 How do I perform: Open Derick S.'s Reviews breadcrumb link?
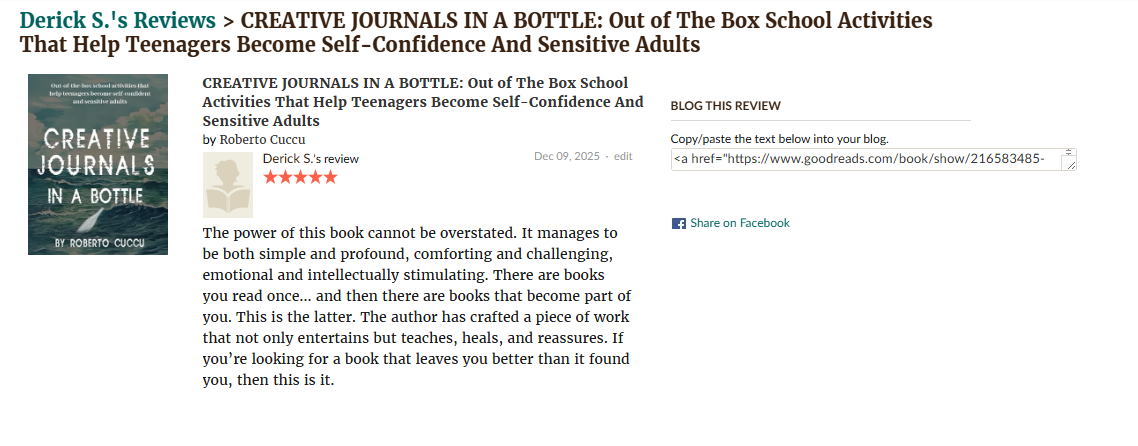(118, 20)
